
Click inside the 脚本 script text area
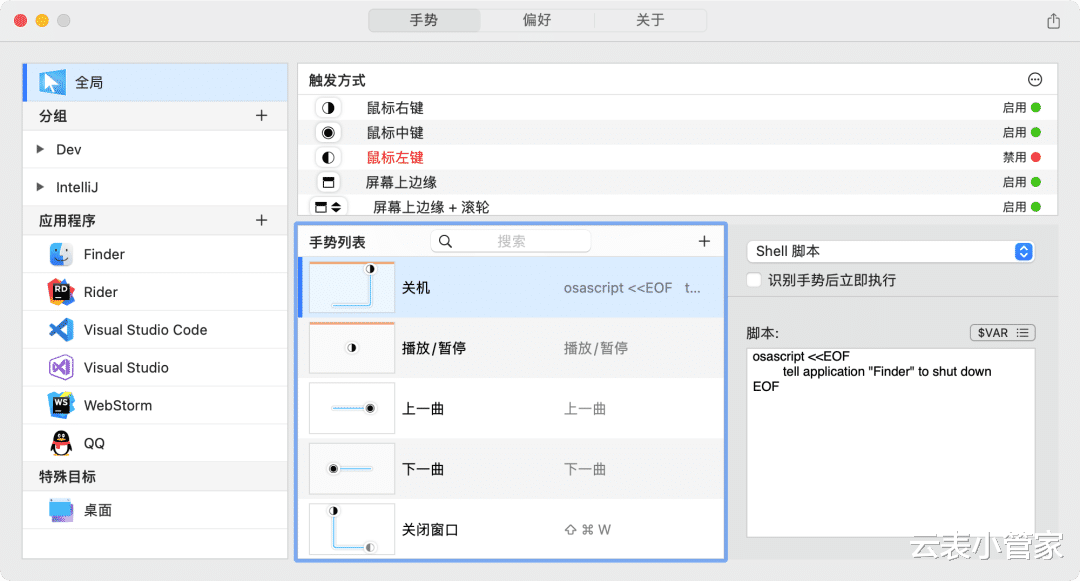pos(891,443)
